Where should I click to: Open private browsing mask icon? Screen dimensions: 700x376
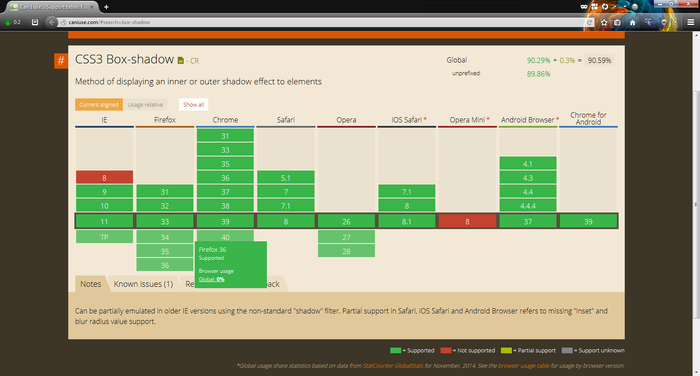583,7
